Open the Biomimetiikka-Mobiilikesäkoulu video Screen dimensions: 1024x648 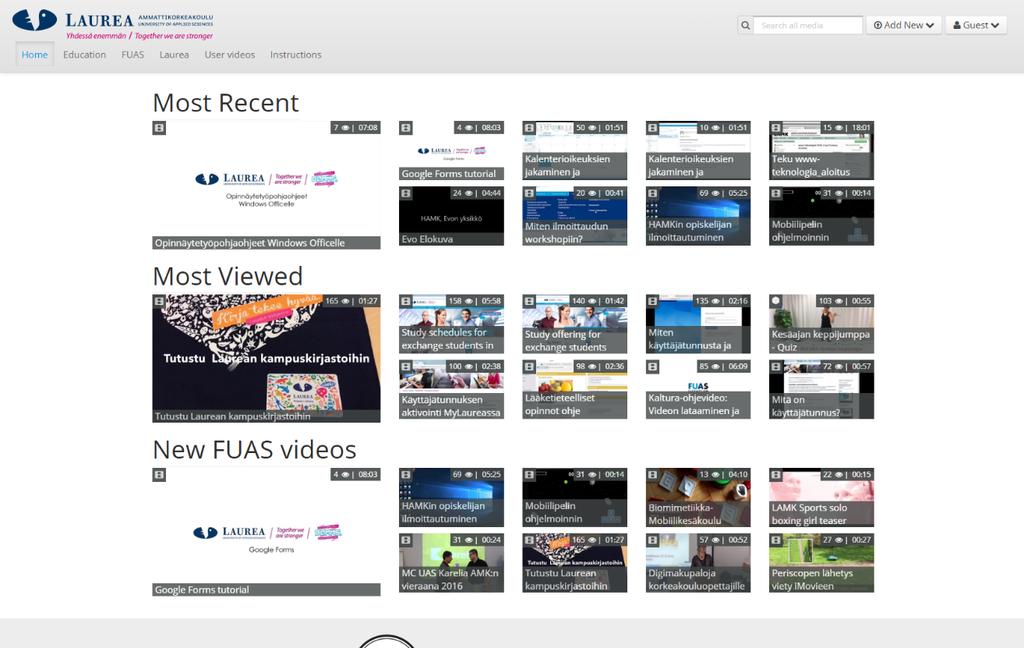(x=698, y=497)
